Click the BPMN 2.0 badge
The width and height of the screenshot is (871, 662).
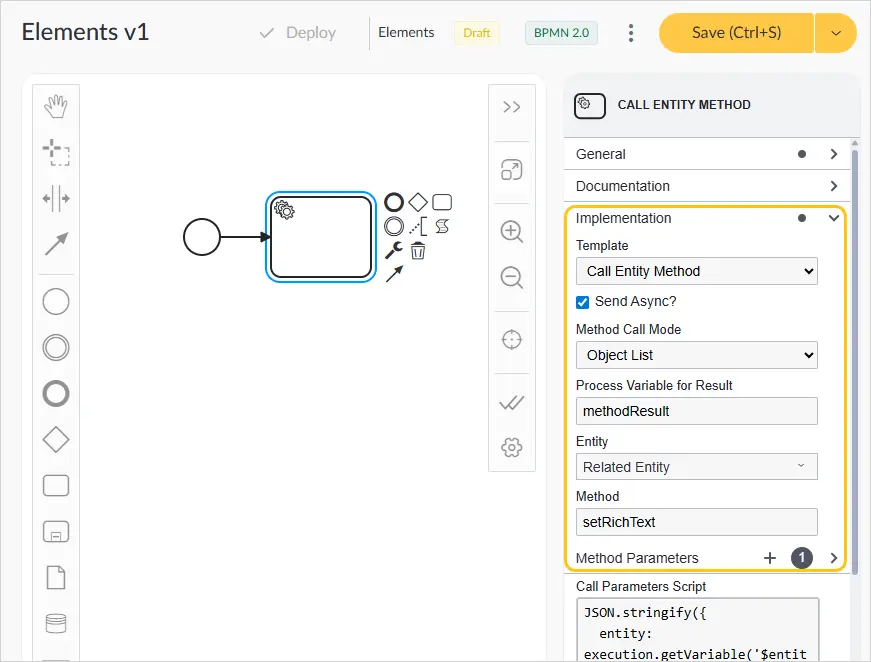click(x=561, y=33)
